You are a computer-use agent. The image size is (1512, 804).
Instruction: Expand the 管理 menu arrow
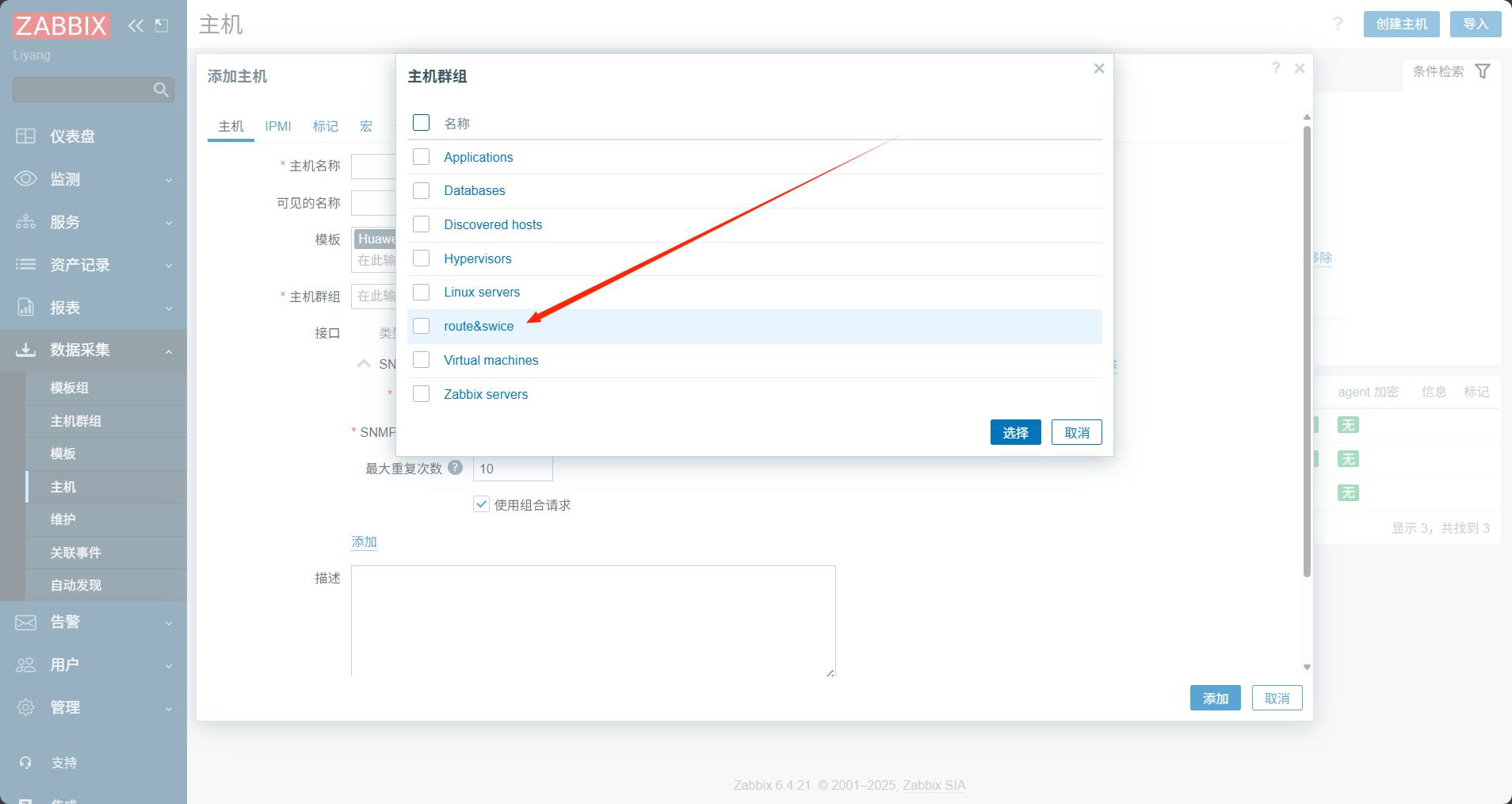169,708
